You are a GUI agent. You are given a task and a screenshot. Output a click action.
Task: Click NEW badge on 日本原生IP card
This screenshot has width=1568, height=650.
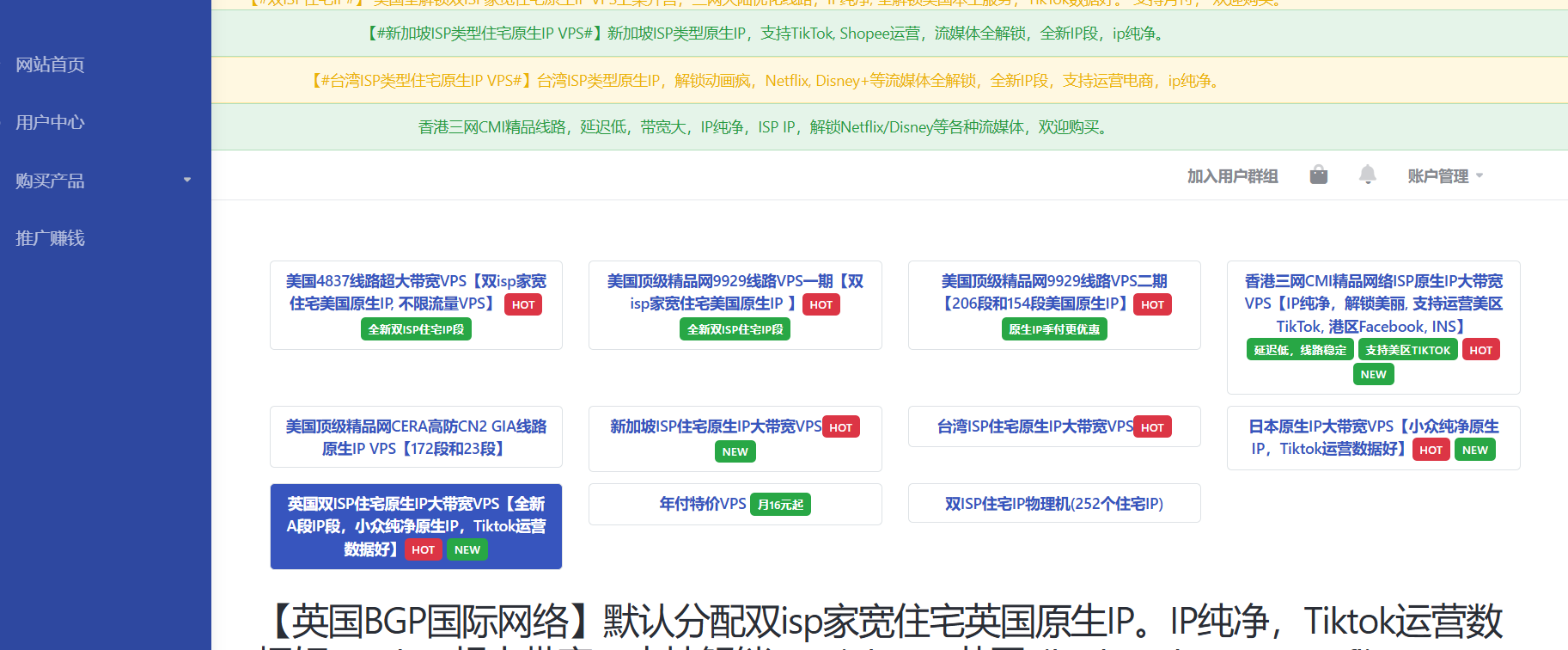pyautogui.click(x=1474, y=450)
